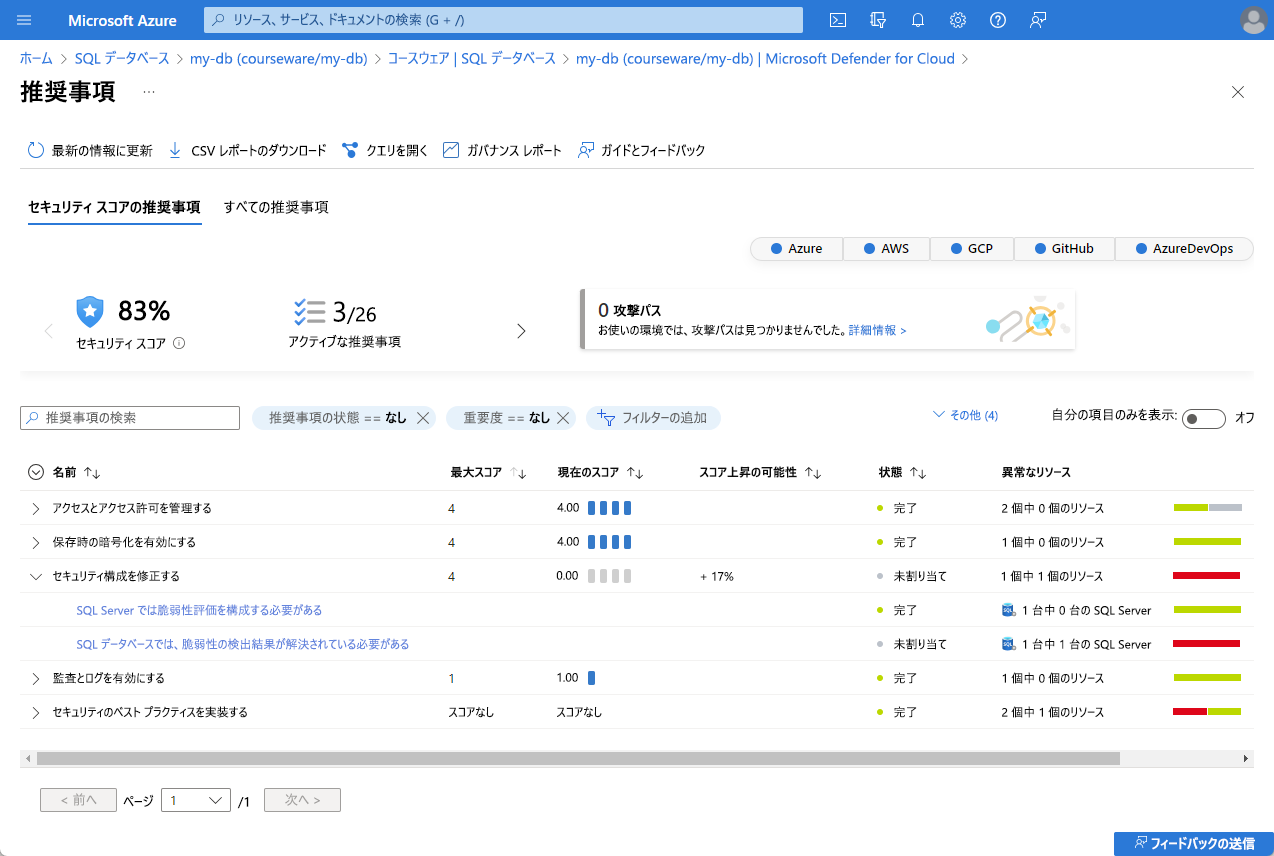Screen dimensions: 1274x856
Task: Click the red resource bar for セキュリティ構成を修正する
Action: [1206, 576]
